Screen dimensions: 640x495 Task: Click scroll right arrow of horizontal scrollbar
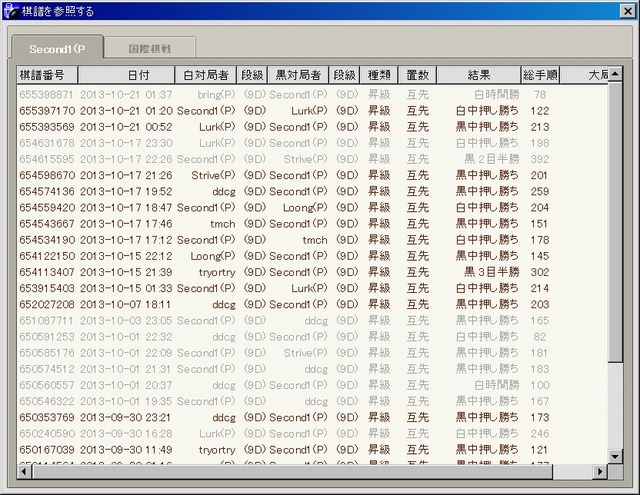(600, 471)
